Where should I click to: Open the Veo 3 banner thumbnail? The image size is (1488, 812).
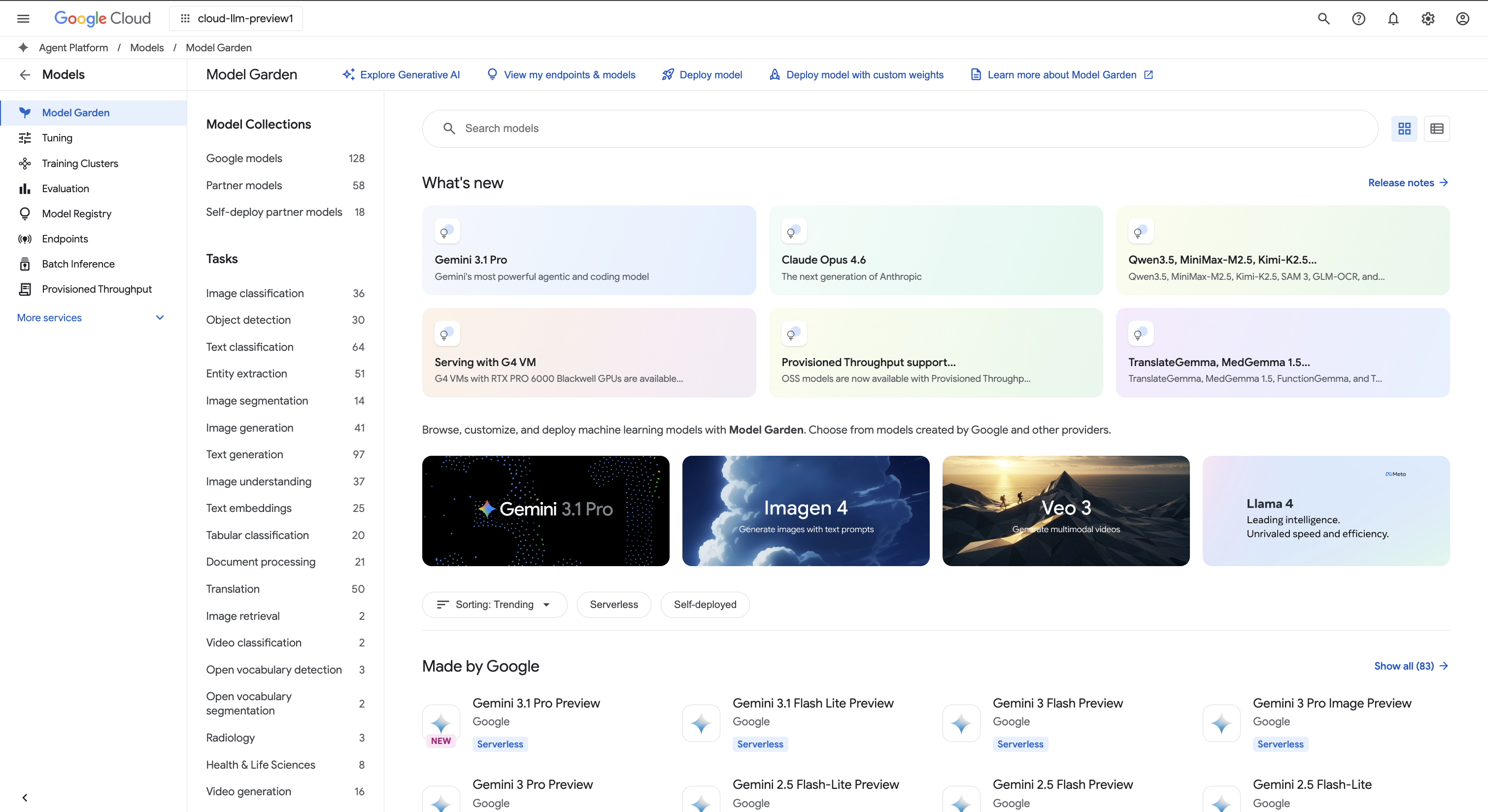[1066, 510]
